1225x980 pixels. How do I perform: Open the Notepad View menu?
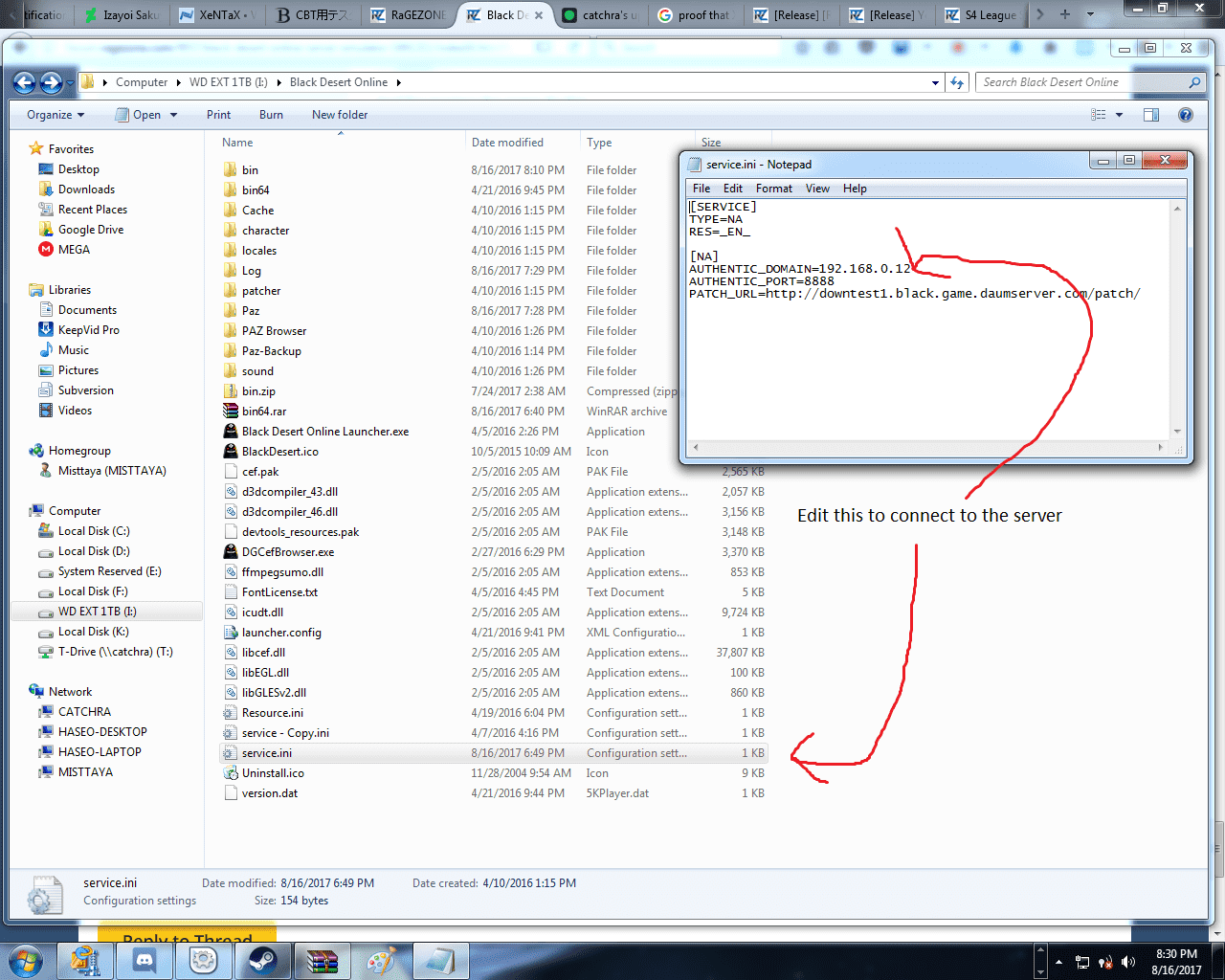pyautogui.click(x=817, y=189)
